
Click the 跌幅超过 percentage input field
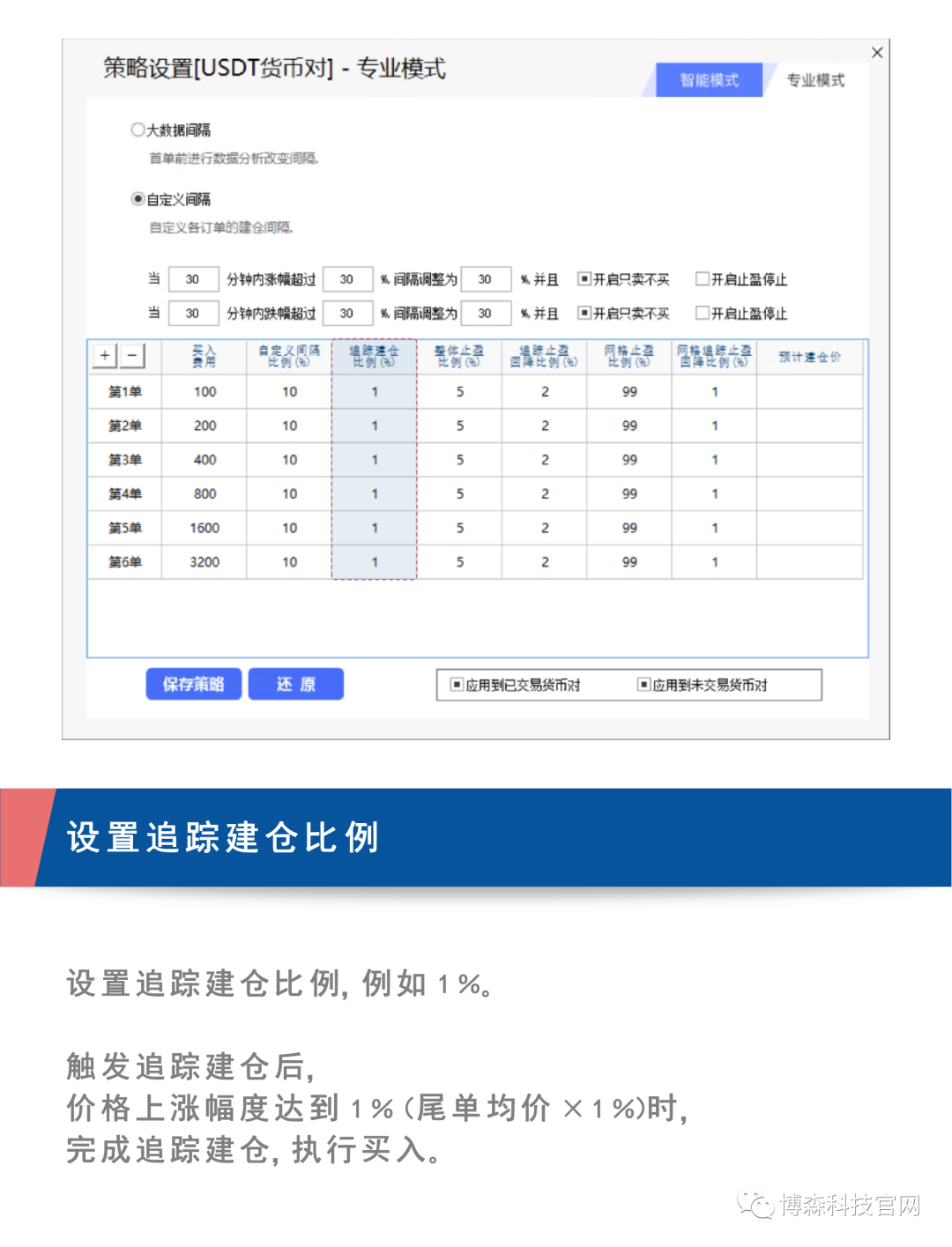click(x=346, y=313)
